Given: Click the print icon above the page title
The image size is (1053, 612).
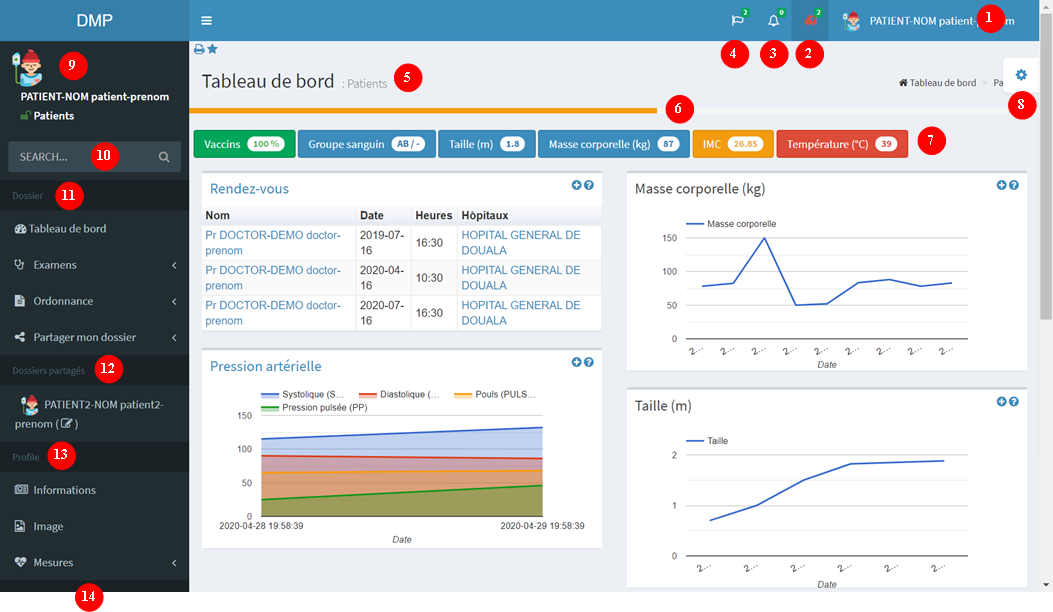Looking at the screenshot, I should [x=199, y=49].
